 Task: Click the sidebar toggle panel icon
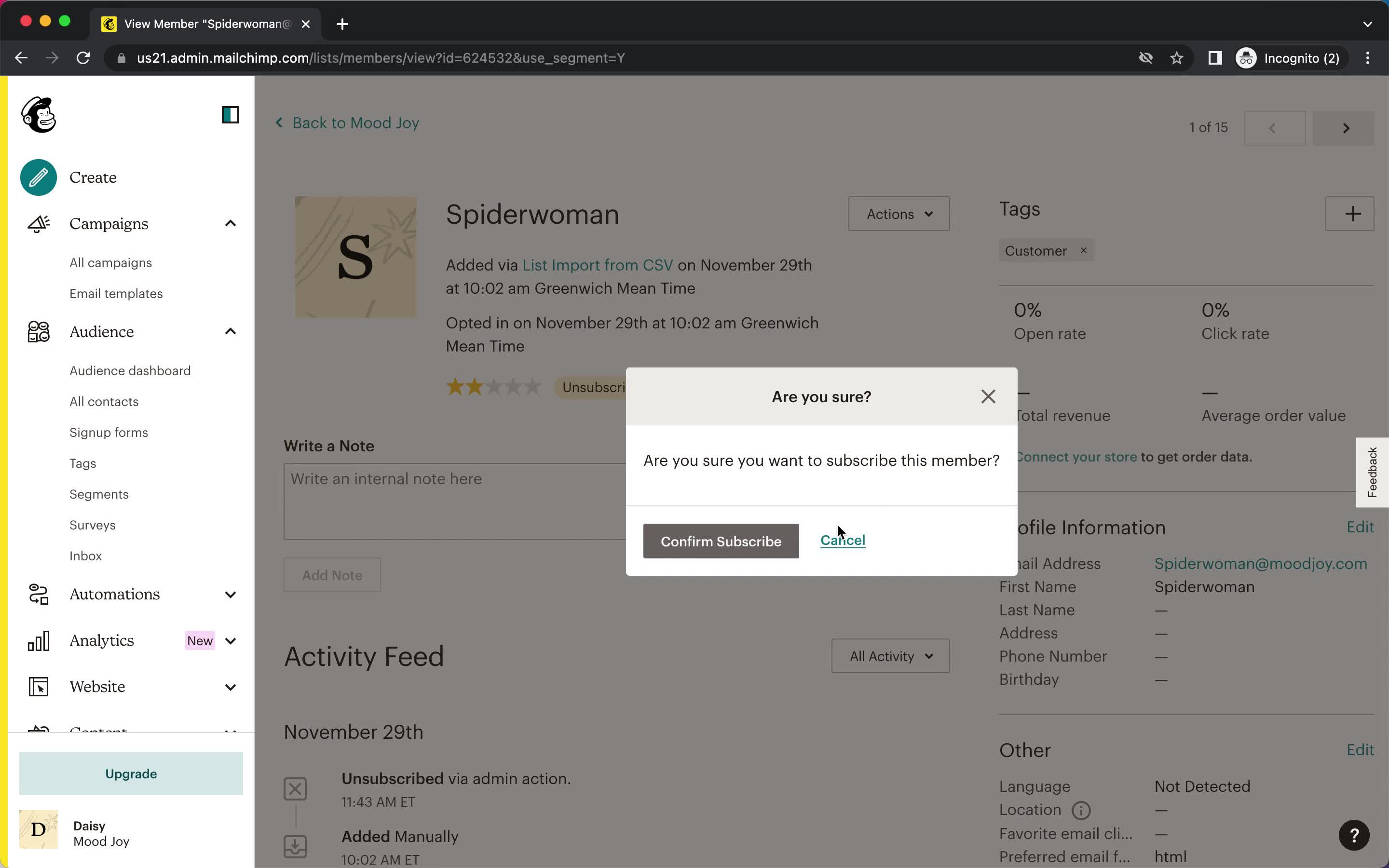pos(230,115)
